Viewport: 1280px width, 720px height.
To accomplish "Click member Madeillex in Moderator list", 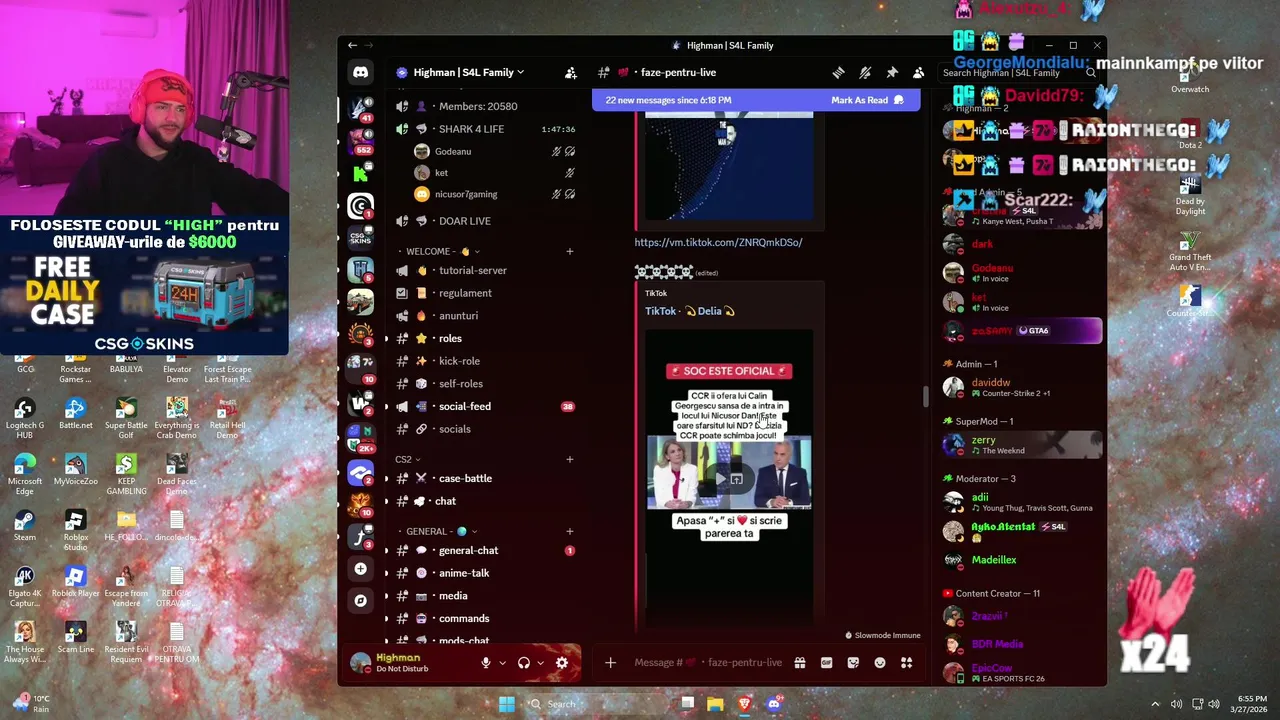I will point(1020,560).
